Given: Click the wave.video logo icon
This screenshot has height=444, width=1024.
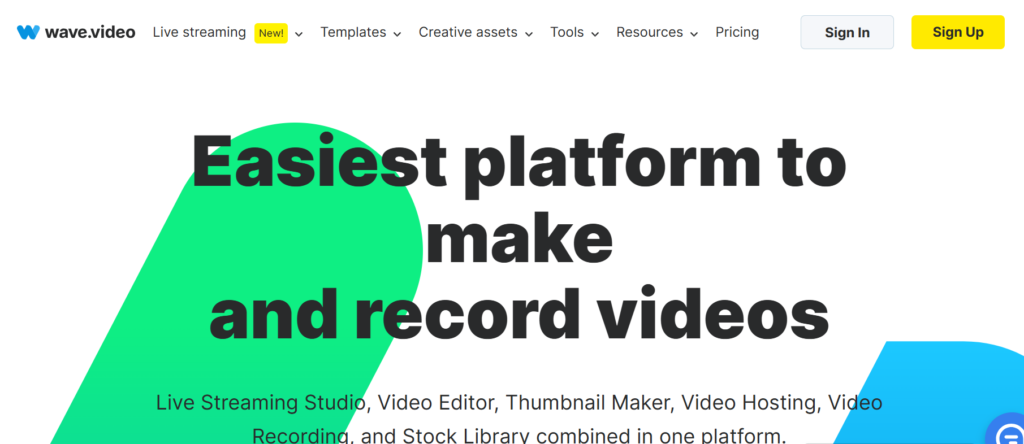Looking at the screenshot, I should point(28,32).
